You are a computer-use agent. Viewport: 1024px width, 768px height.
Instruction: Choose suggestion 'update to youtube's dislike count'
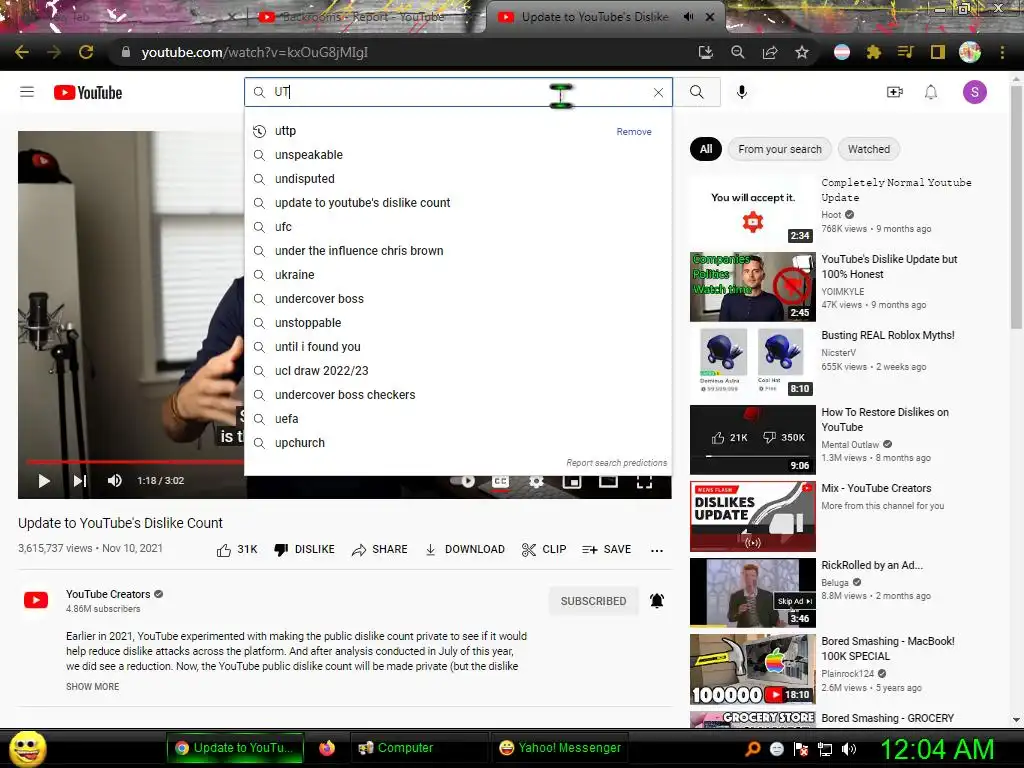click(458, 202)
